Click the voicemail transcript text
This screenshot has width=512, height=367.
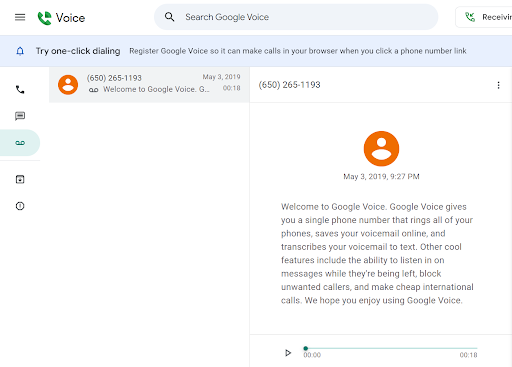click(377, 253)
